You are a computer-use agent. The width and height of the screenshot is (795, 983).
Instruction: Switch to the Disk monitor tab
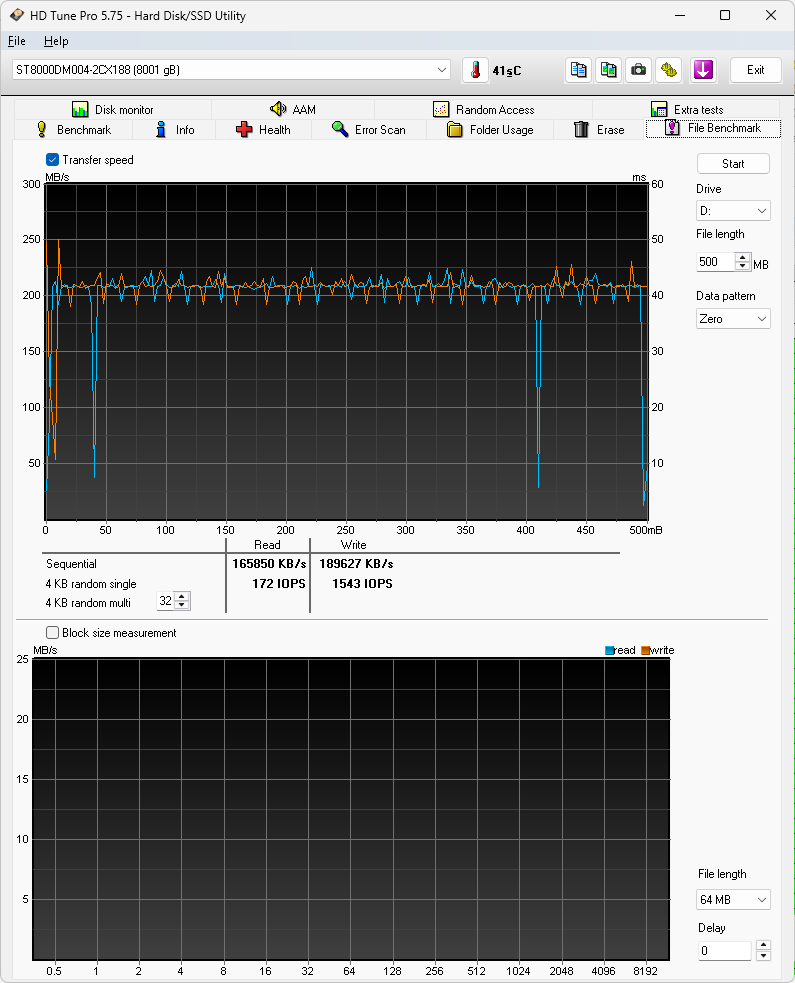[113, 110]
